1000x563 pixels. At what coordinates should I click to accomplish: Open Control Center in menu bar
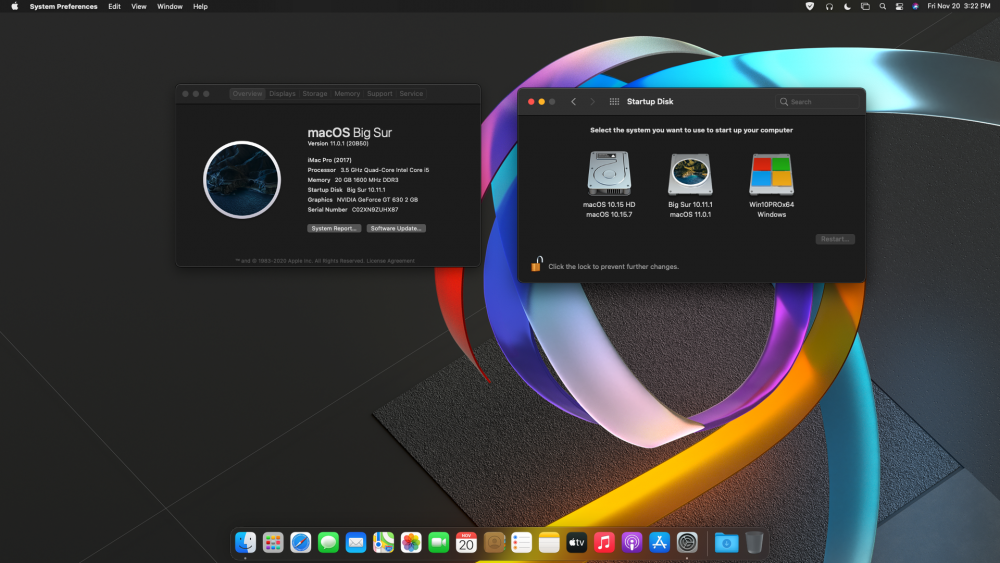pos(899,6)
